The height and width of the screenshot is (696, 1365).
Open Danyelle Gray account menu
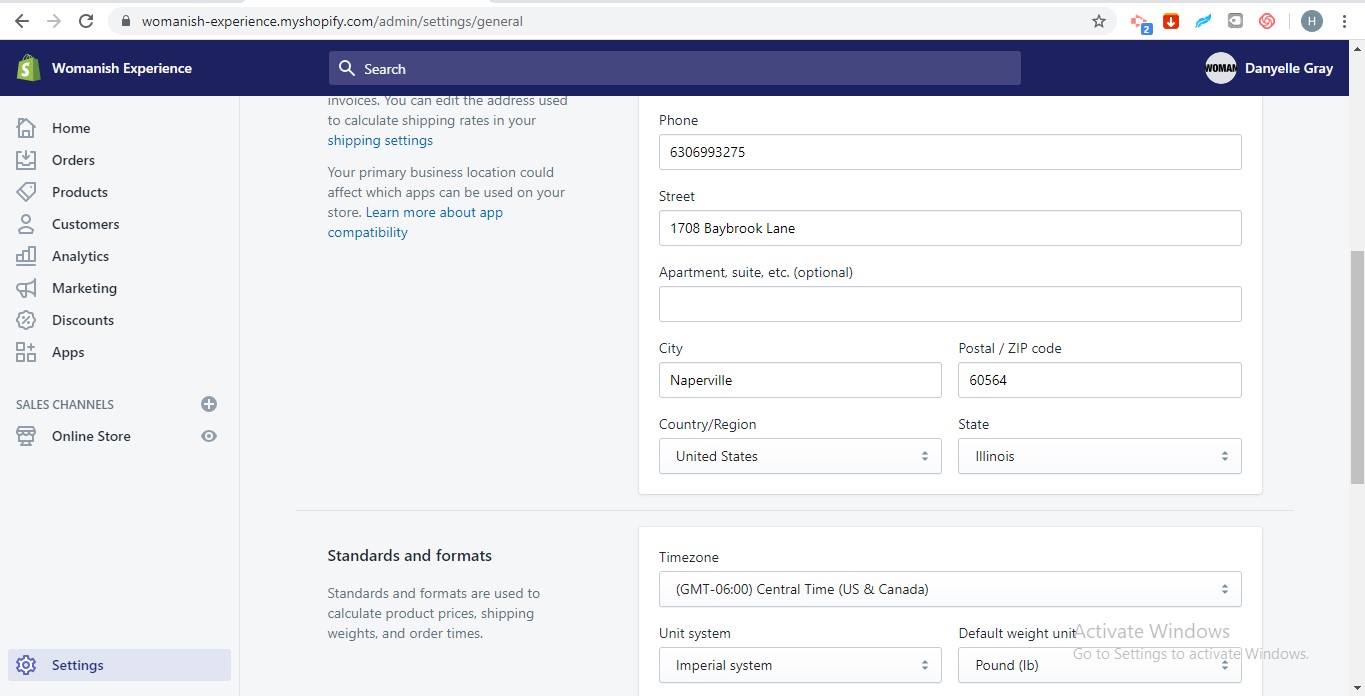[1269, 68]
